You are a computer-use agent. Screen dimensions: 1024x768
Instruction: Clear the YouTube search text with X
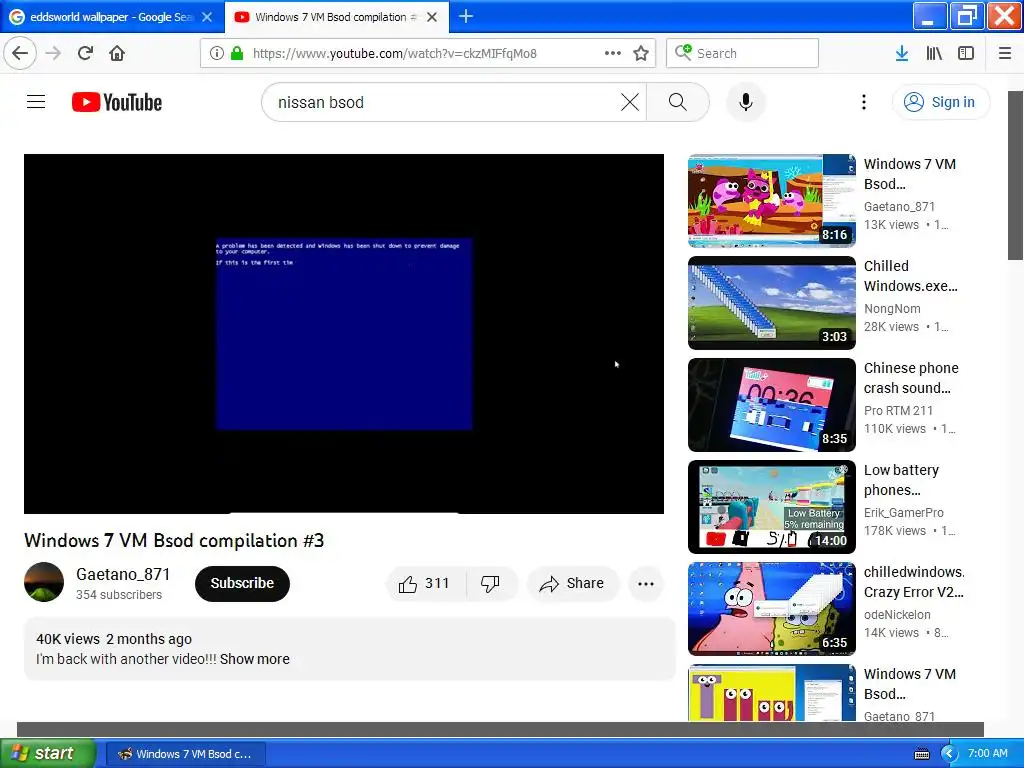point(630,102)
